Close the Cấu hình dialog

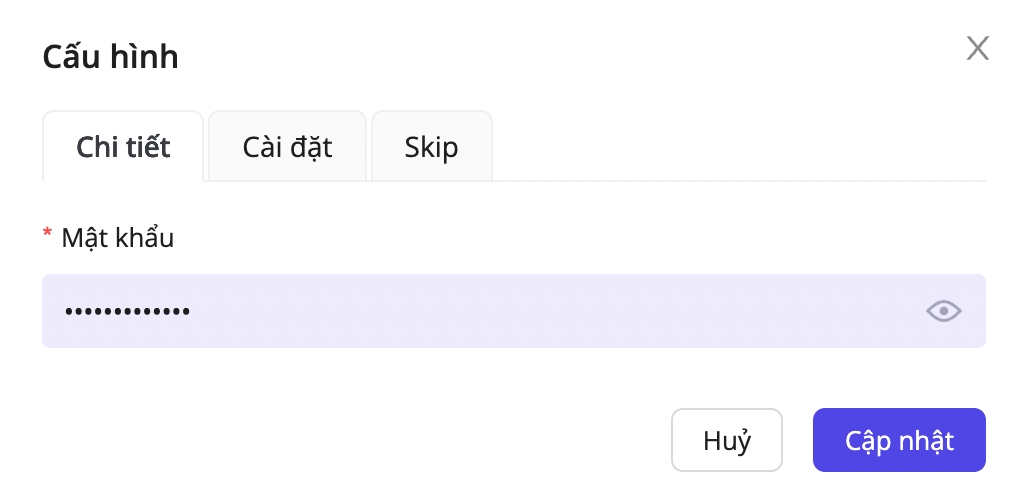(x=977, y=48)
